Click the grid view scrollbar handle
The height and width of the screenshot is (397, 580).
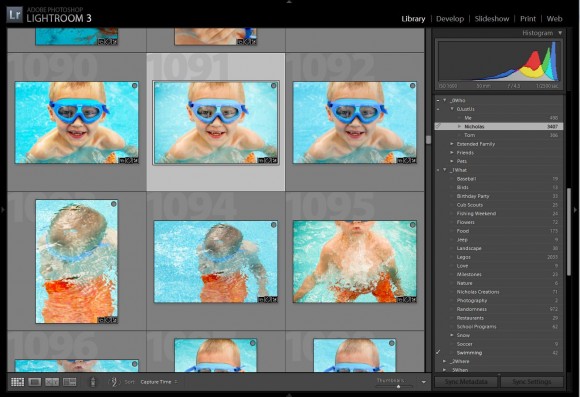[428, 139]
